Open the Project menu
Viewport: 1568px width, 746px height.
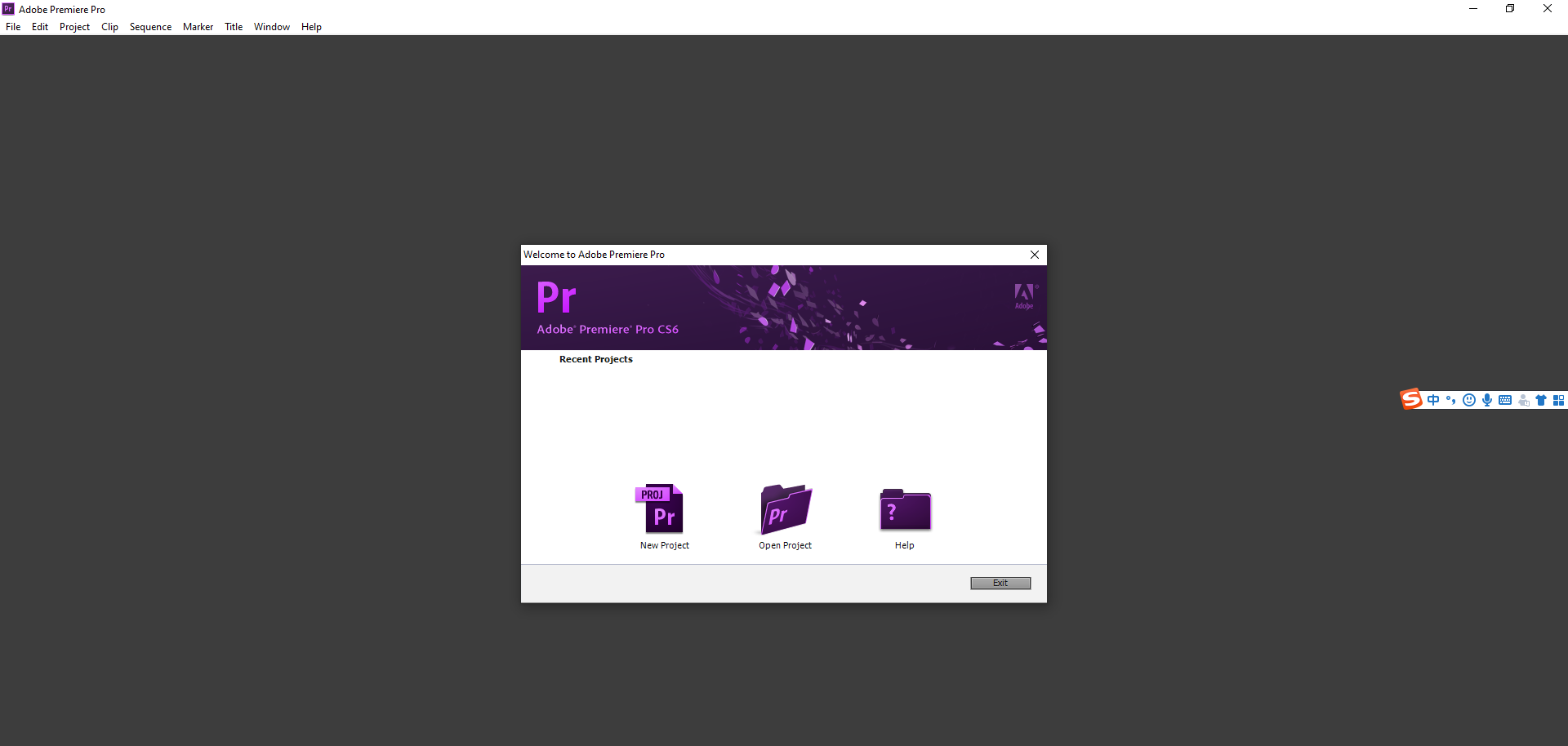(x=74, y=27)
